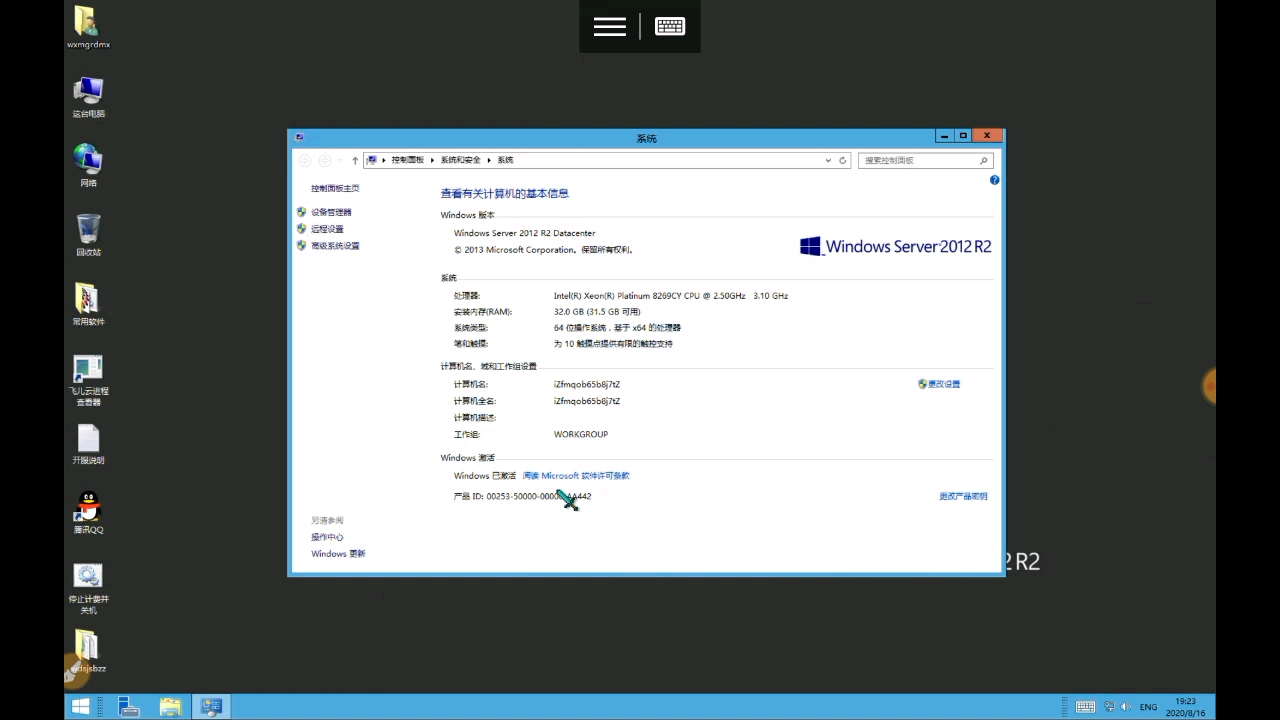This screenshot has height=720, width=1280.
Task: Expand the address bar history dropdown
Action: 828,160
